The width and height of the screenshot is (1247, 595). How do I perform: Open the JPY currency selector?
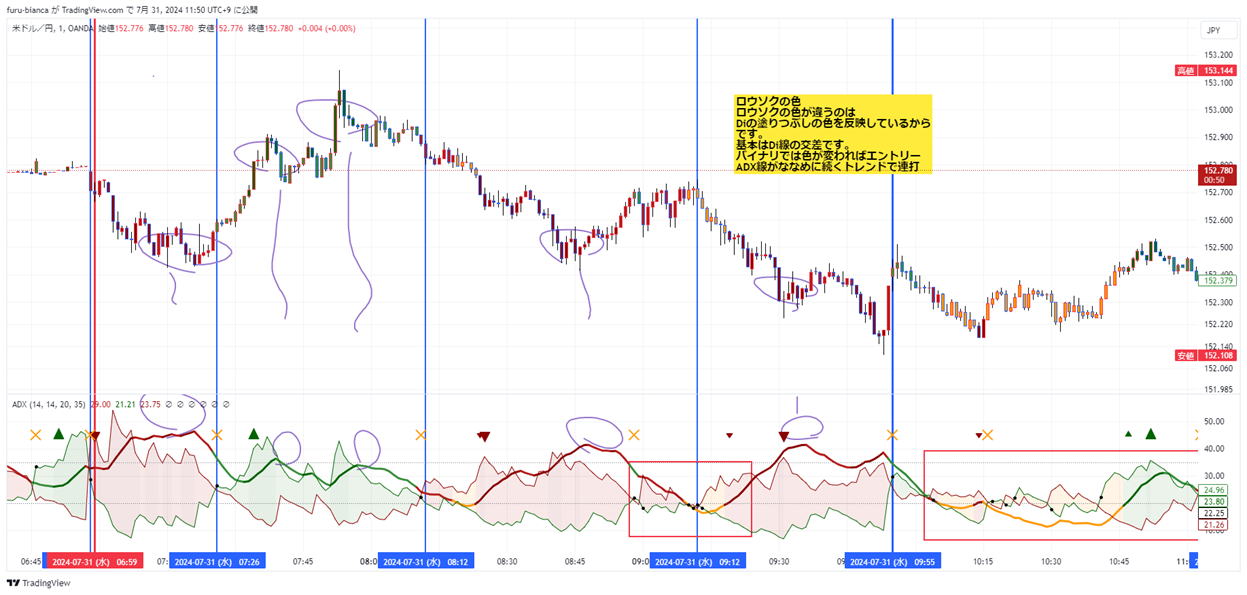(1213, 30)
